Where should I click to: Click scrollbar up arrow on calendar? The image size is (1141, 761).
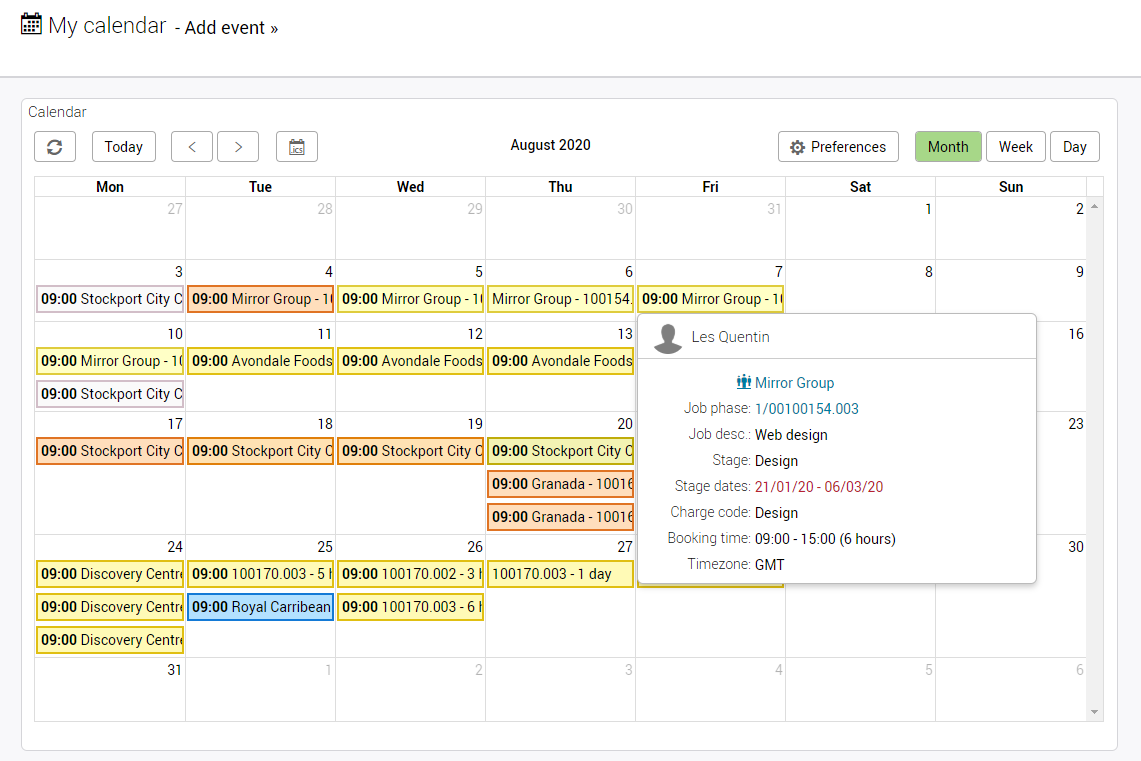[x=1095, y=206]
